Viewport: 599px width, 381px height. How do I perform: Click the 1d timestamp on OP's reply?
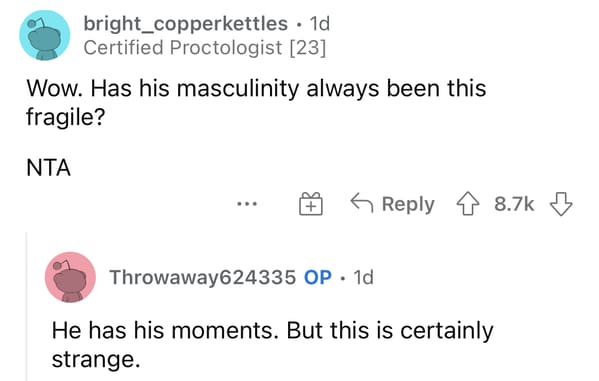click(x=363, y=277)
